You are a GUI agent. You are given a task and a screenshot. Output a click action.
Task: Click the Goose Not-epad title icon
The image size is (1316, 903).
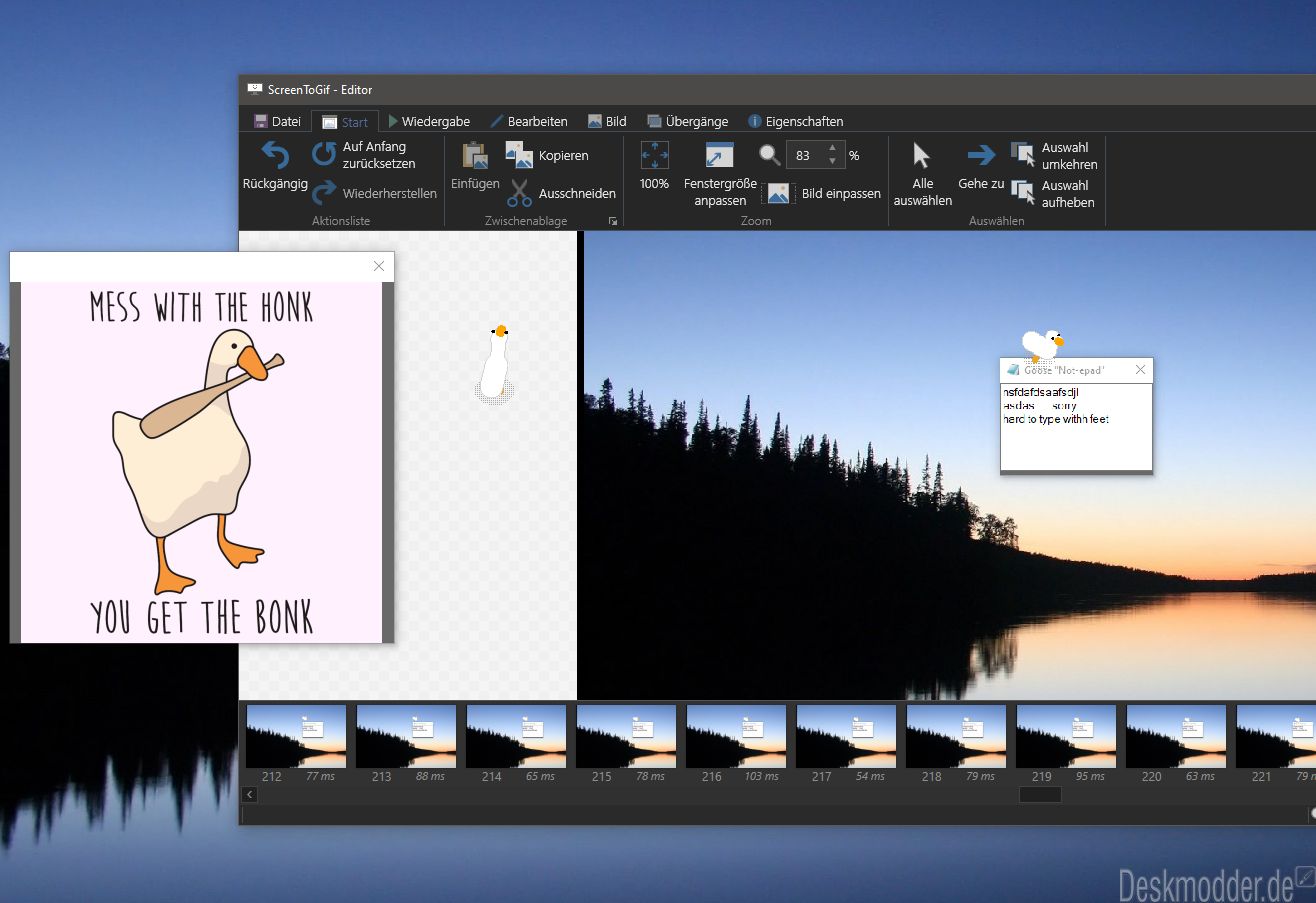click(x=1013, y=370)
